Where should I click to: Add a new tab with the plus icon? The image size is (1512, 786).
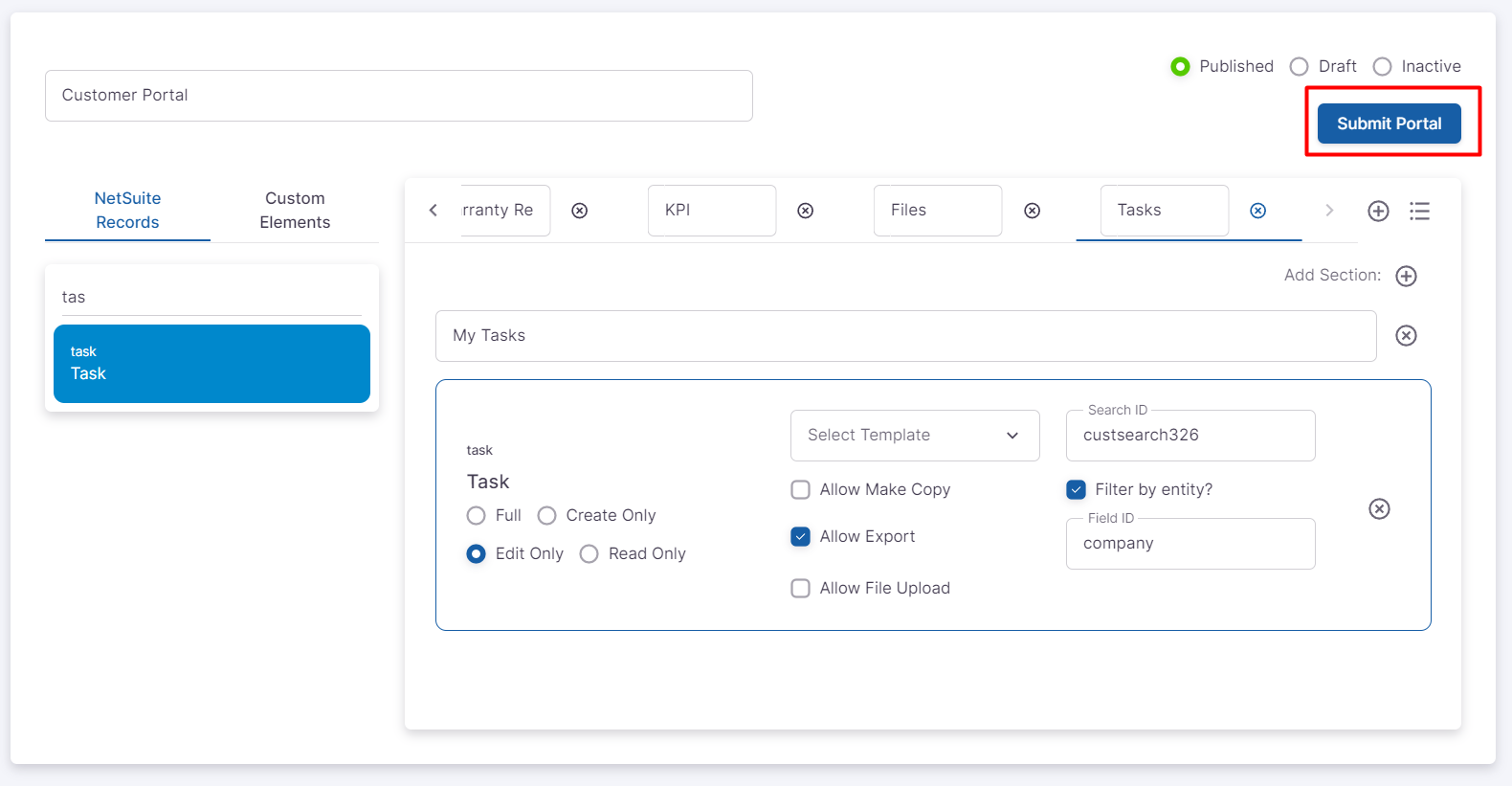click(1378, 211)
